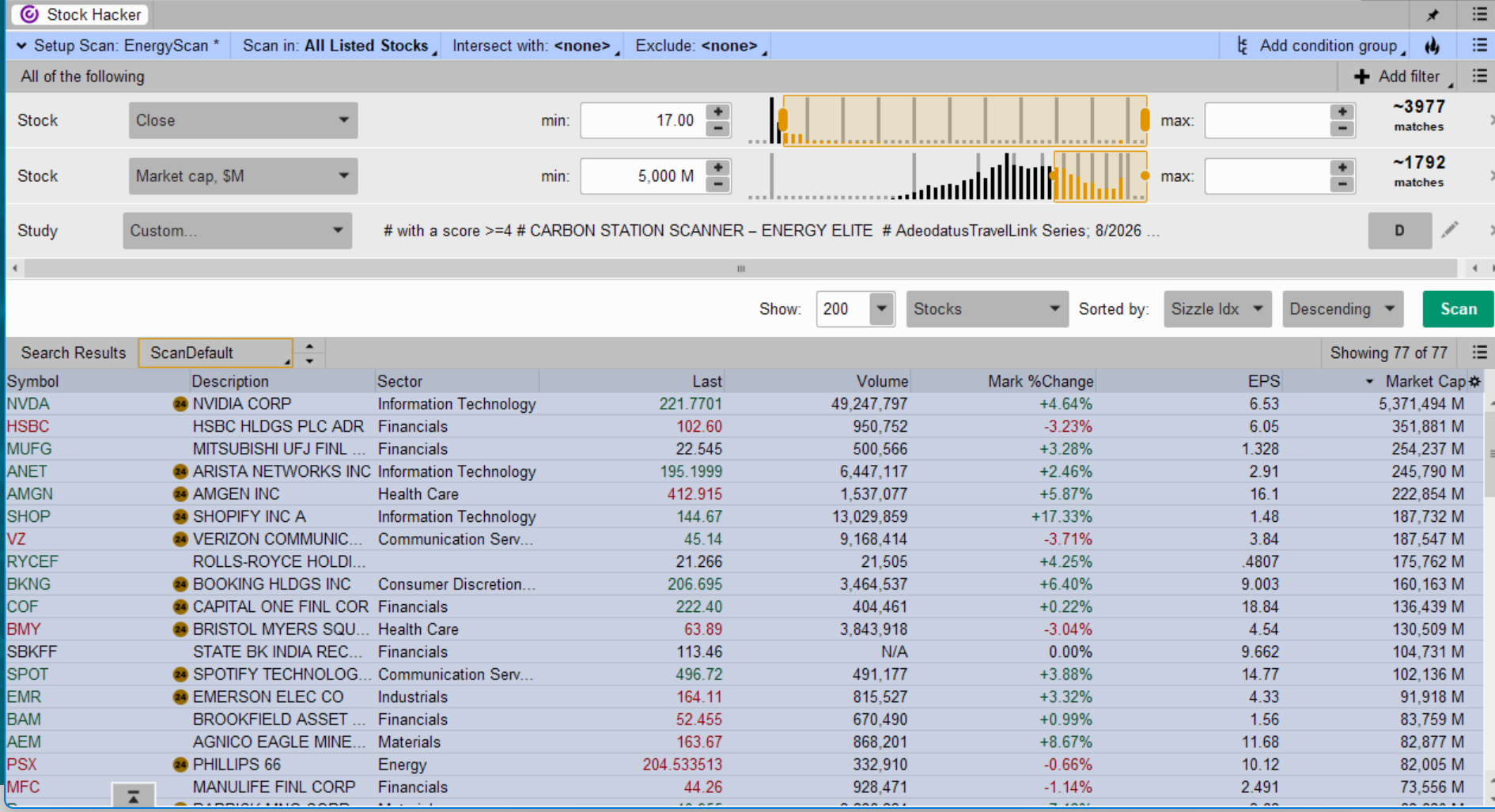The height and width of the screenshot is (812, 1495).
Task: Open the Scan in: All Listed Stocks dropdown
Action: tap(339, 46)
